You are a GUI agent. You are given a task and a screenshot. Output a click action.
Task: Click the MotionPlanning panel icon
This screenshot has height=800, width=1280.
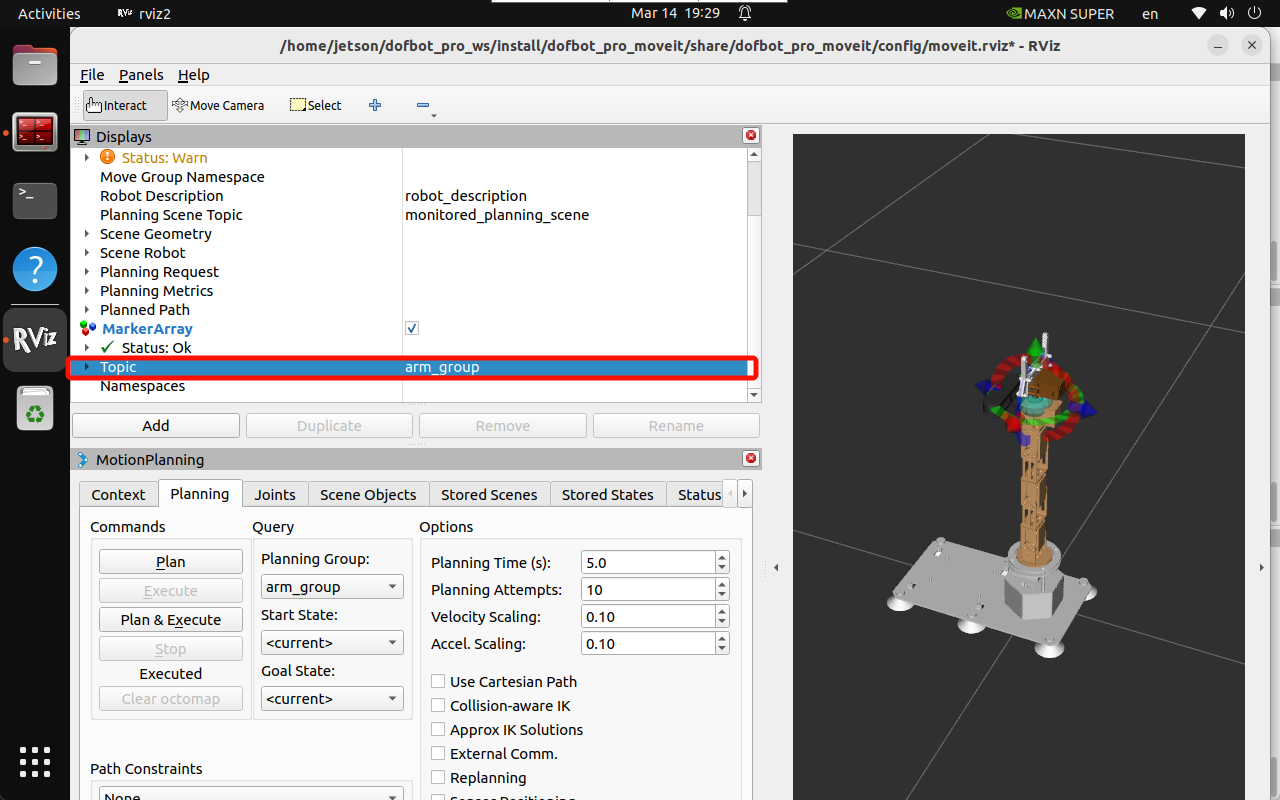[x=82, y=459]
